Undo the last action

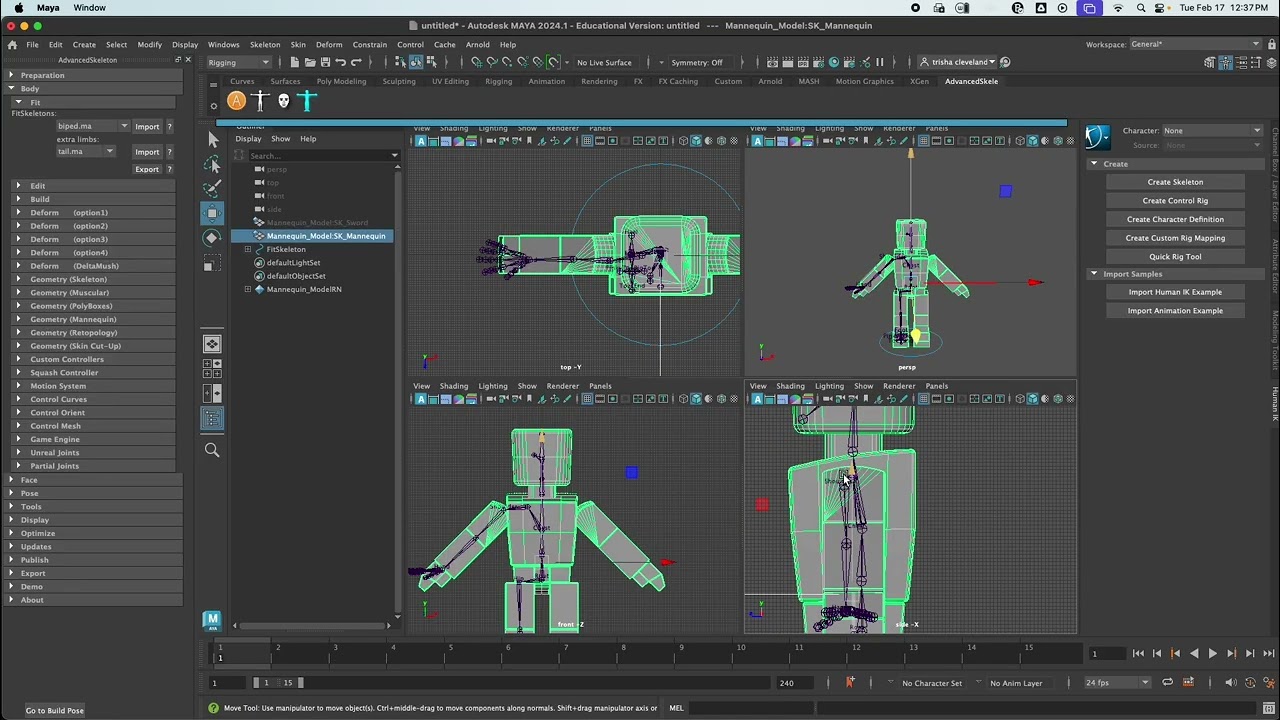(340, 62)
